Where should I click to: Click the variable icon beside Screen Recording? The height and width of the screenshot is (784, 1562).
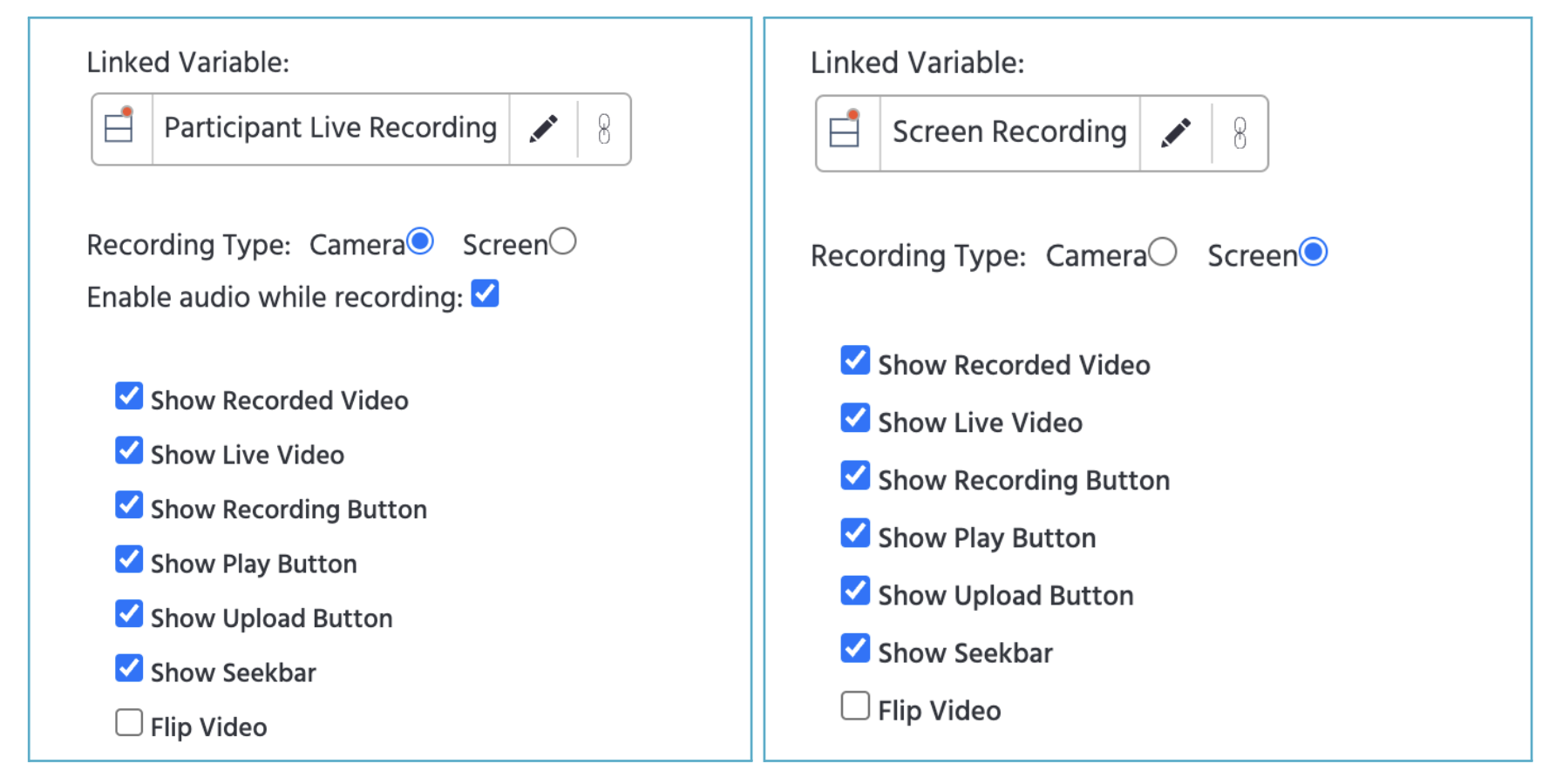tap(843, 132)
